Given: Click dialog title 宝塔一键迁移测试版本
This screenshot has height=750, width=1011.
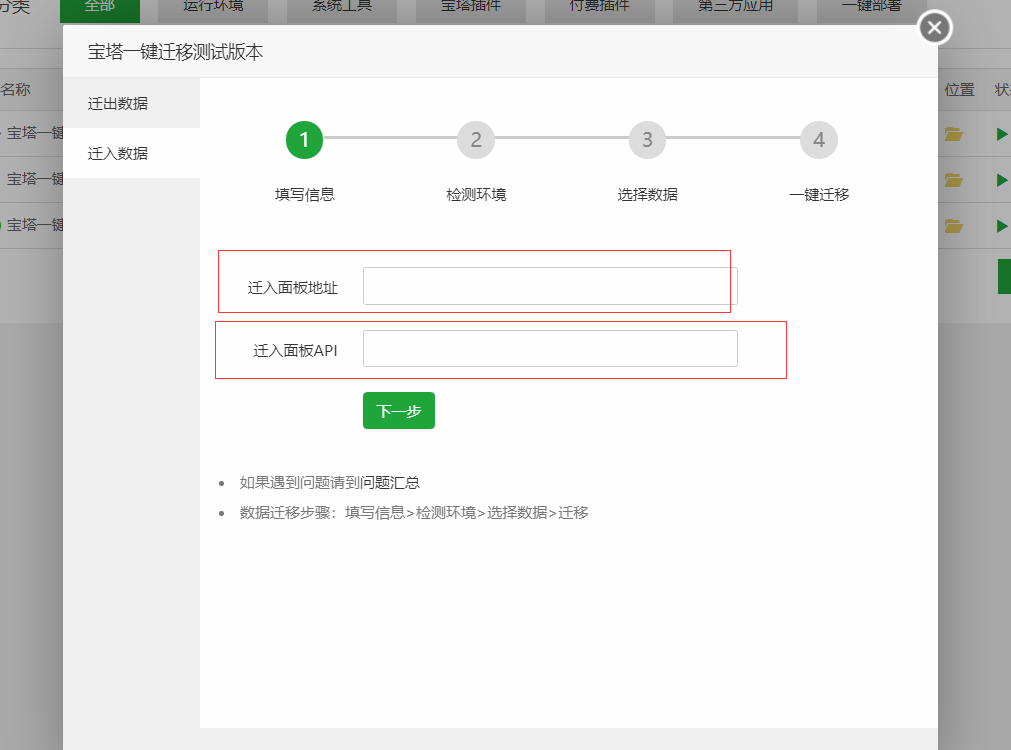Looking at the screenshot, I should [175, 52].
